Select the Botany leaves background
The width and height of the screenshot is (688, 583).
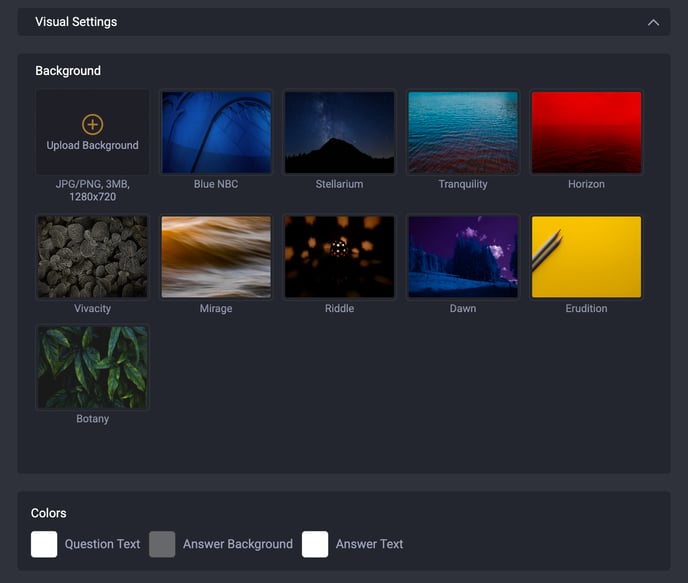[x=92, y=367]
